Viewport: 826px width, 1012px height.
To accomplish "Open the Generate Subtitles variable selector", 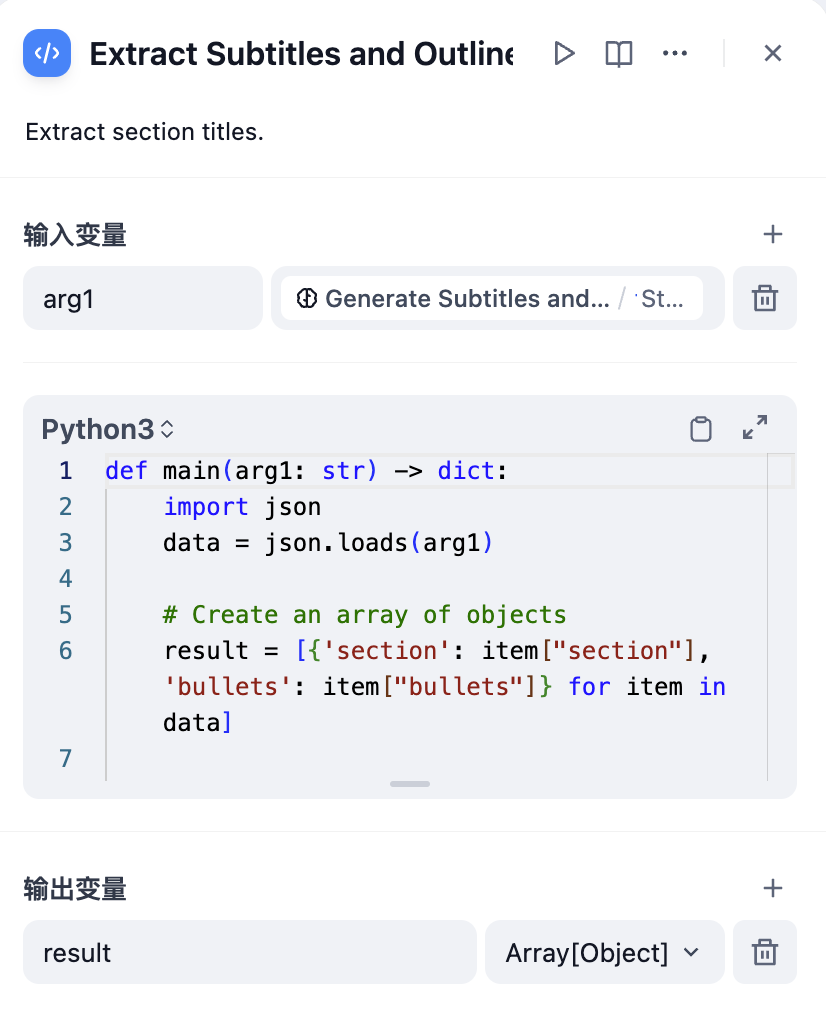I will [492, 298].
